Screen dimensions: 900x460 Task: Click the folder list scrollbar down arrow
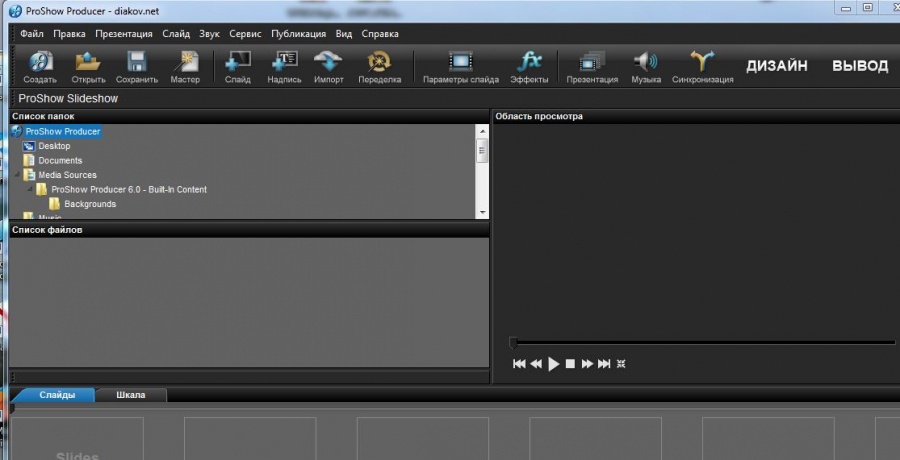[483, 212]
